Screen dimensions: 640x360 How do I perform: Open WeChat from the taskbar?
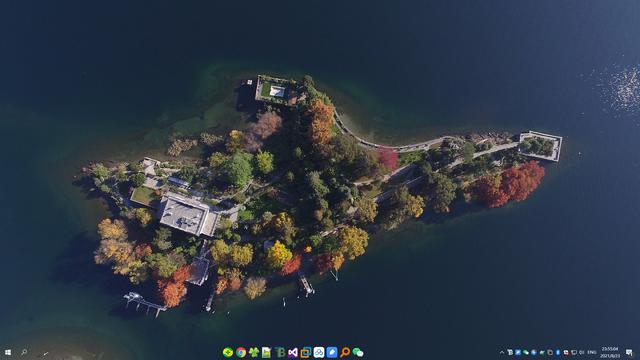(x=358, y=352)
